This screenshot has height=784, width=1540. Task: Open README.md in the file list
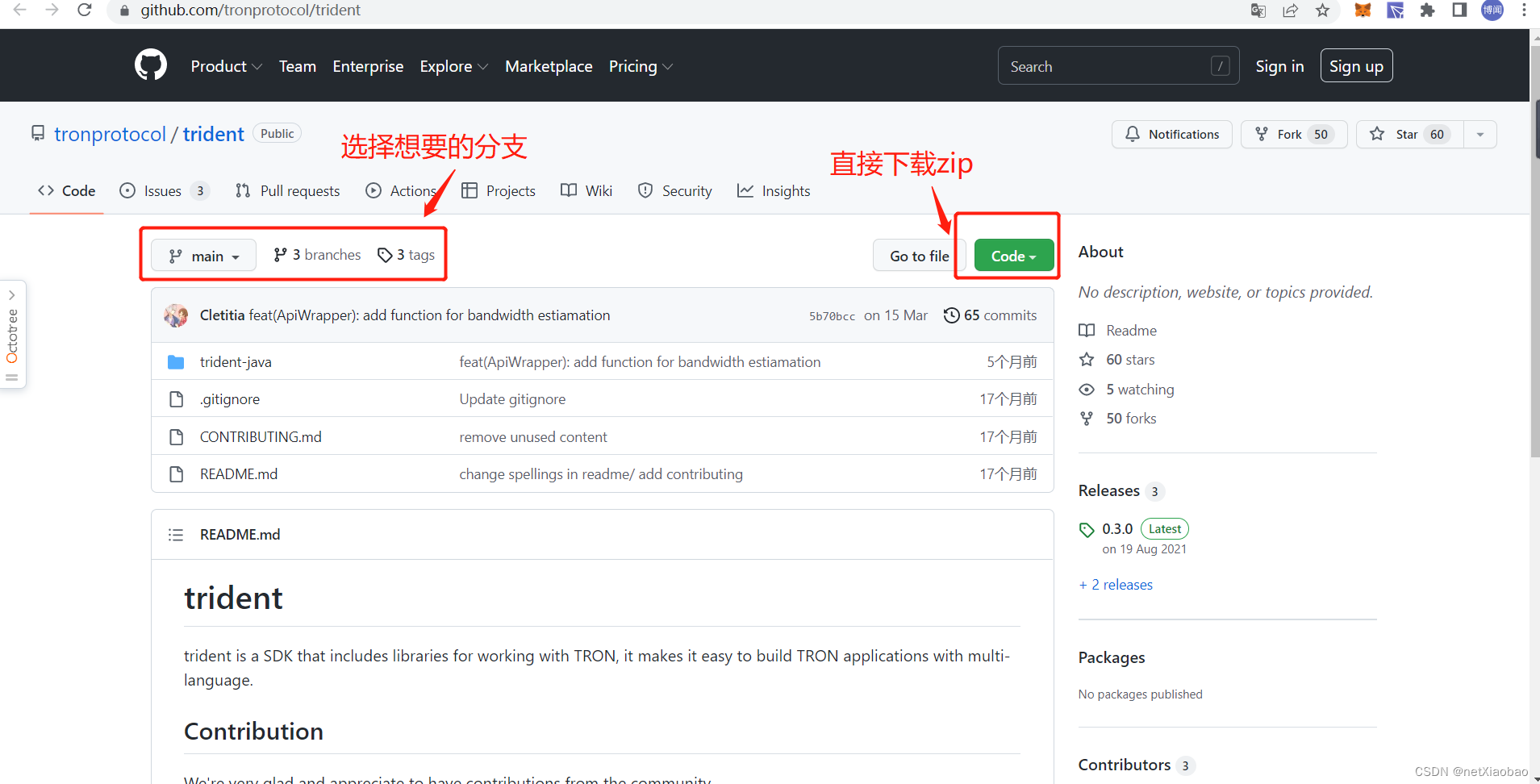239,474
